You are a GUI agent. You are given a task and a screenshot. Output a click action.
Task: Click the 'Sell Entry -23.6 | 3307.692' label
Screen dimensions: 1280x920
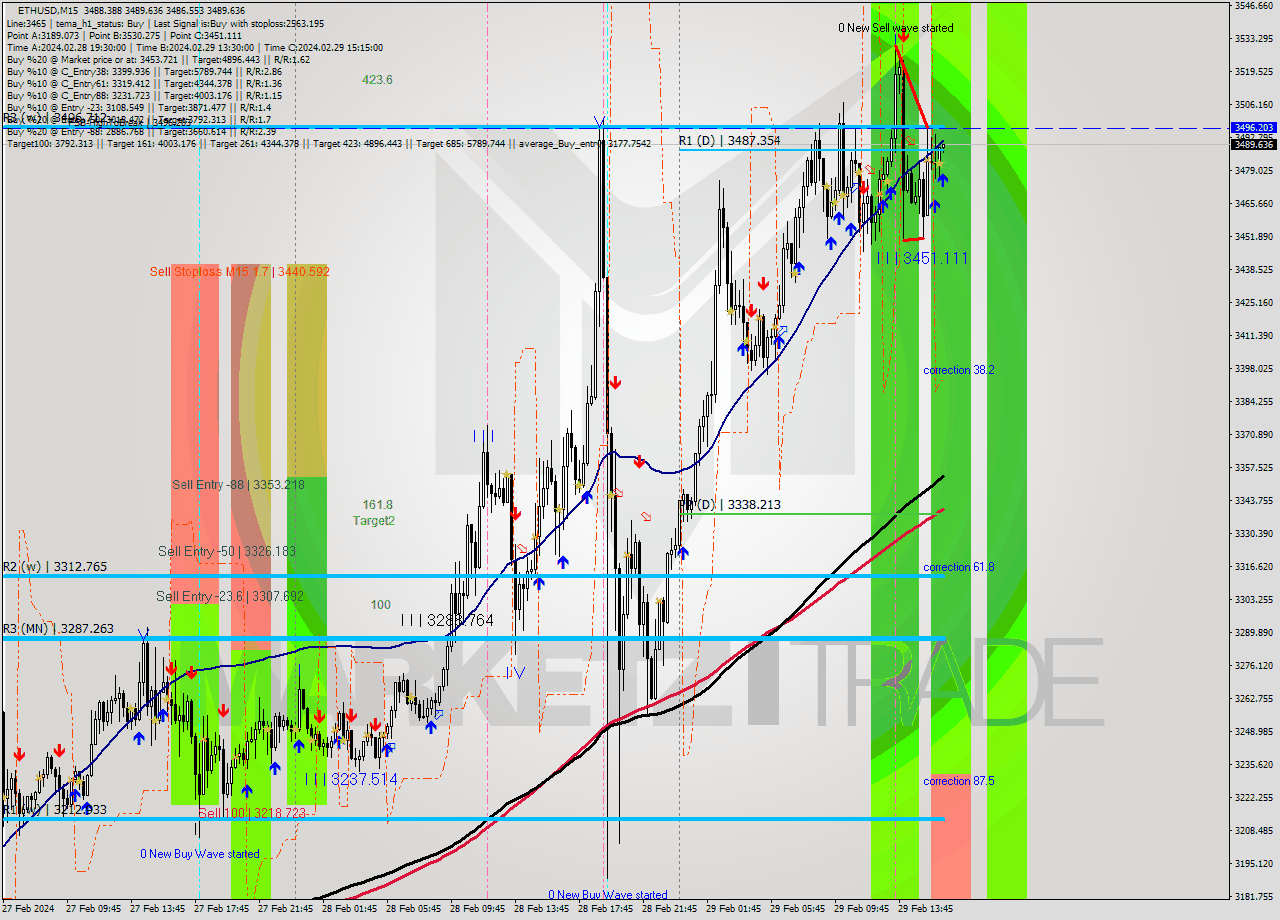(x=230, y=596)
